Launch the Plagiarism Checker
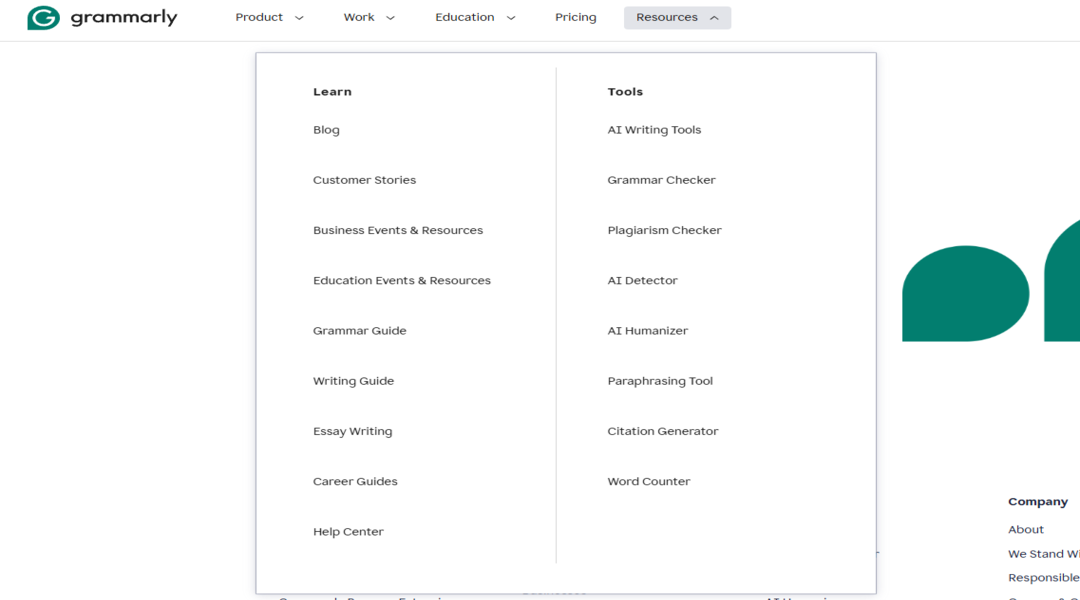 [664, 230]
